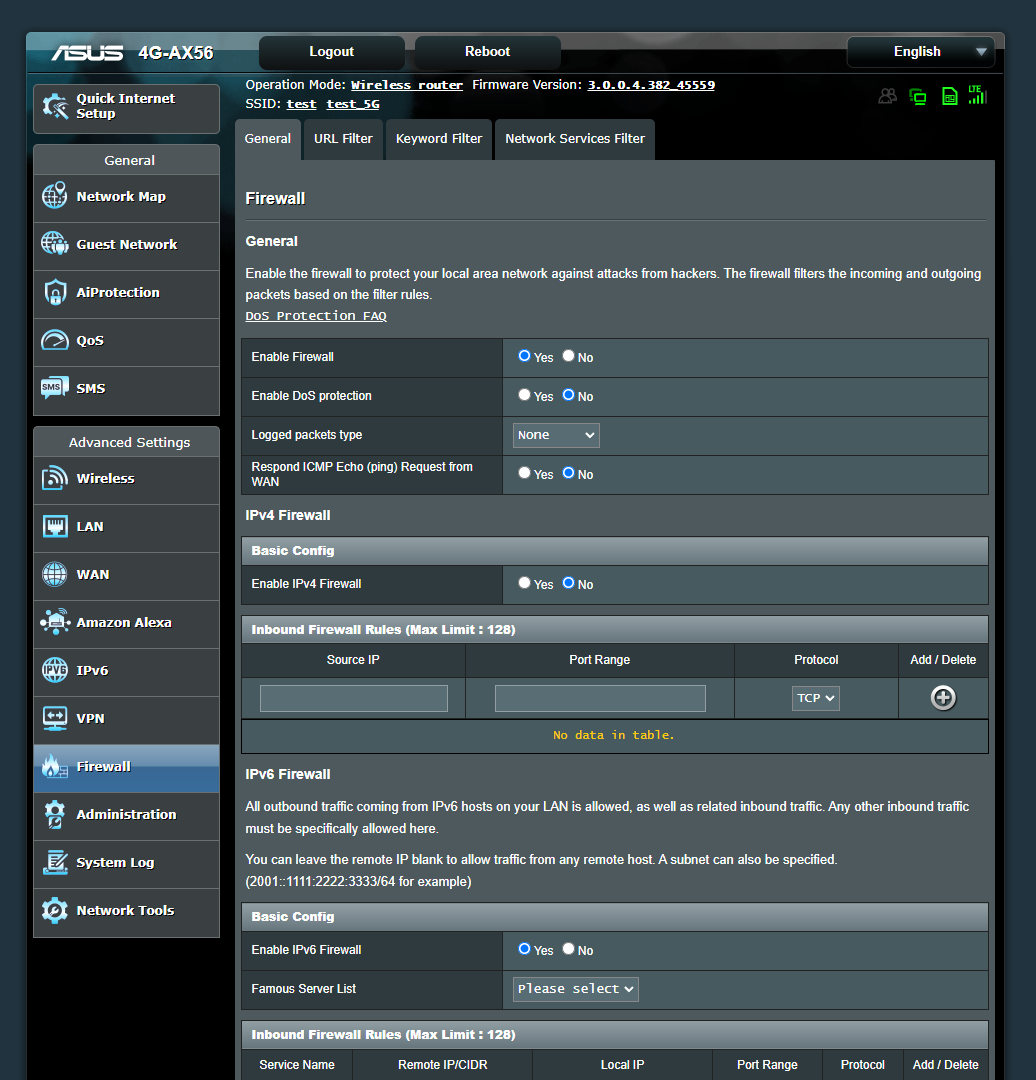
Task: Click the QoS gauge icon
Action: [x=54, y=340]
